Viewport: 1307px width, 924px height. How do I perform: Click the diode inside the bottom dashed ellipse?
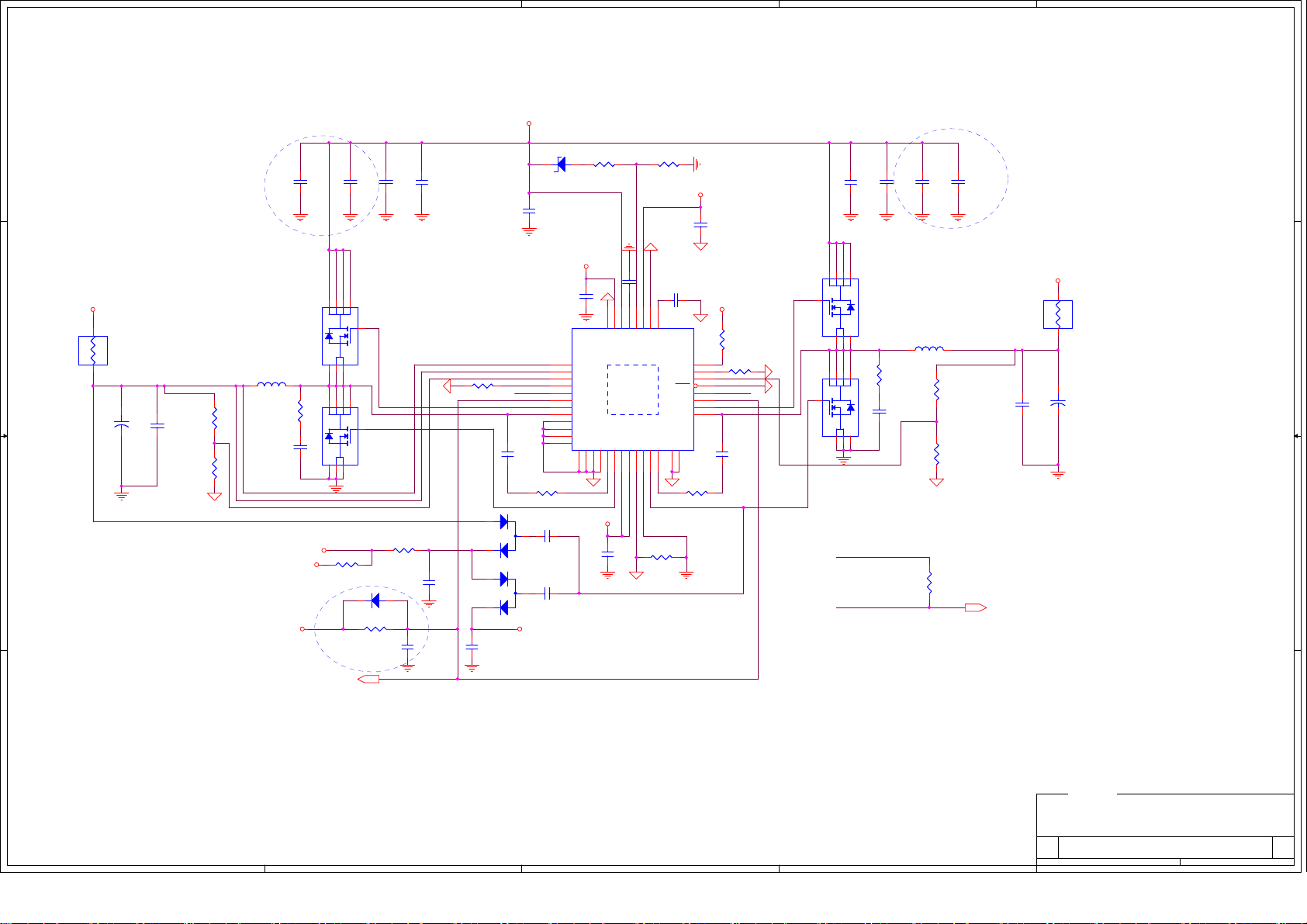click(375, 600)
